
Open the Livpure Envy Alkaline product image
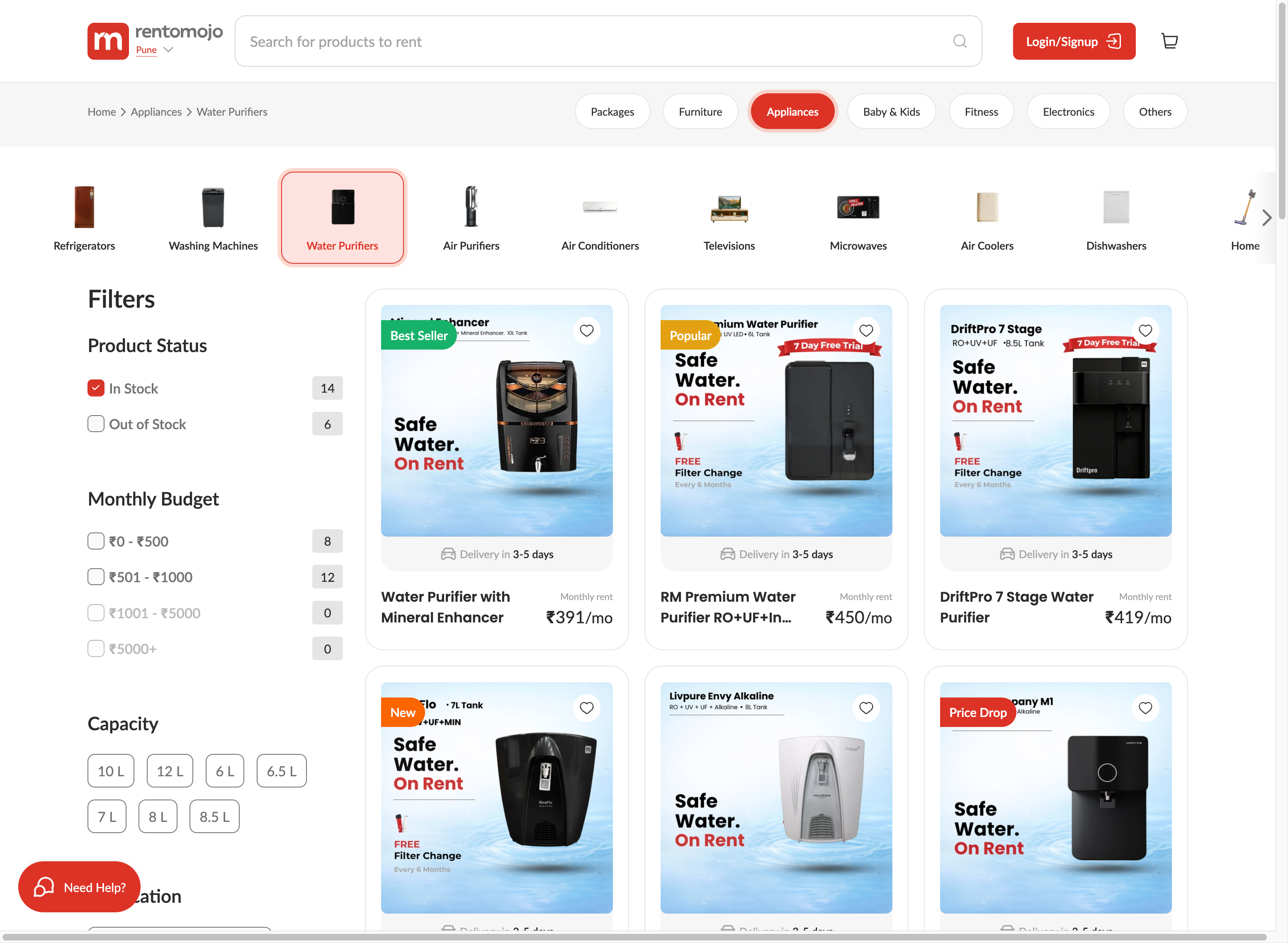[776, 798]
